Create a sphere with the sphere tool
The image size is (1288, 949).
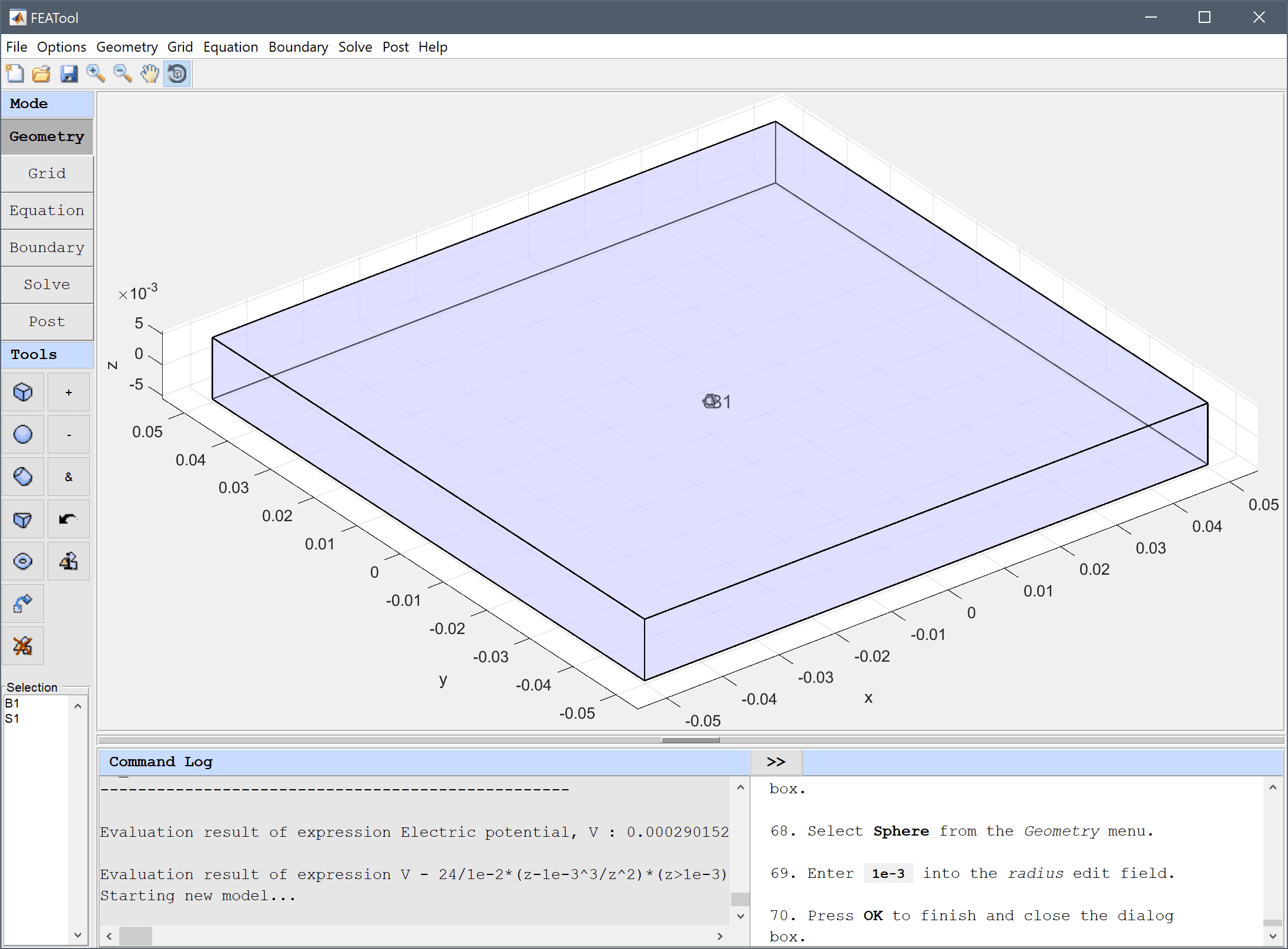(x=23, y=434)
